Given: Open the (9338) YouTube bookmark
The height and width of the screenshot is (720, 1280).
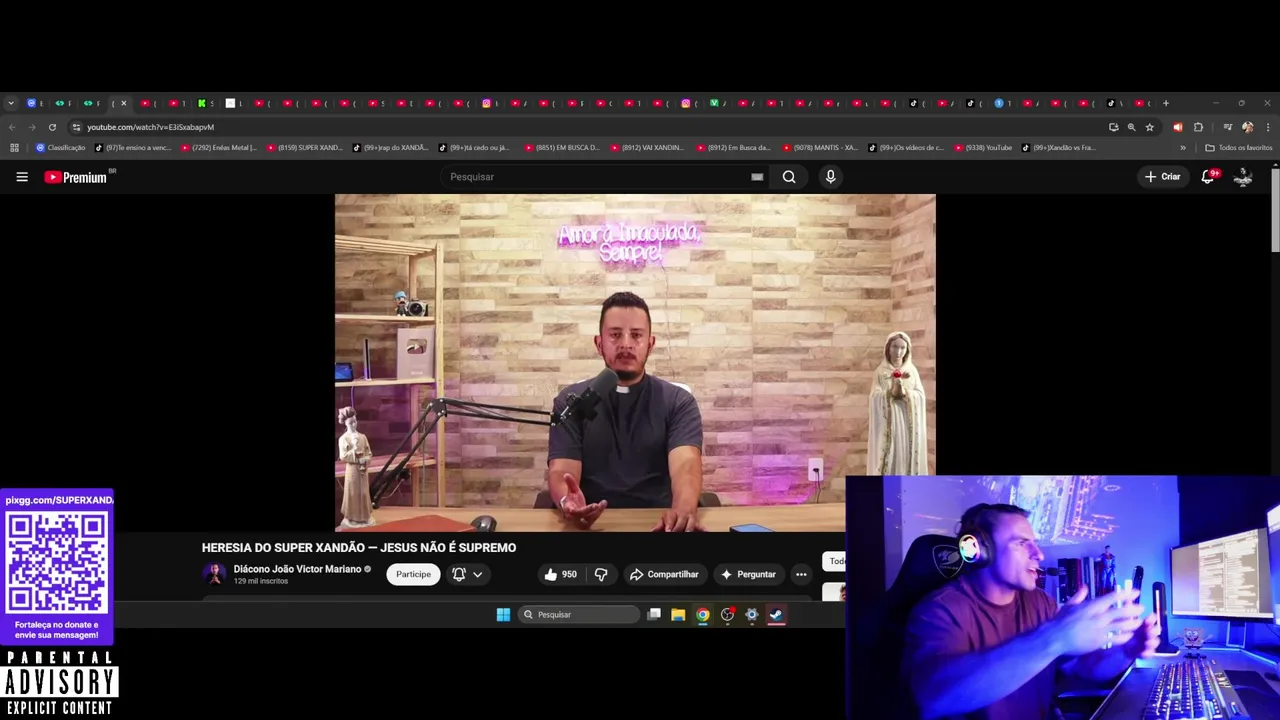Looking at the screenshot, I should pyautogui.click(x=984, y=148).
